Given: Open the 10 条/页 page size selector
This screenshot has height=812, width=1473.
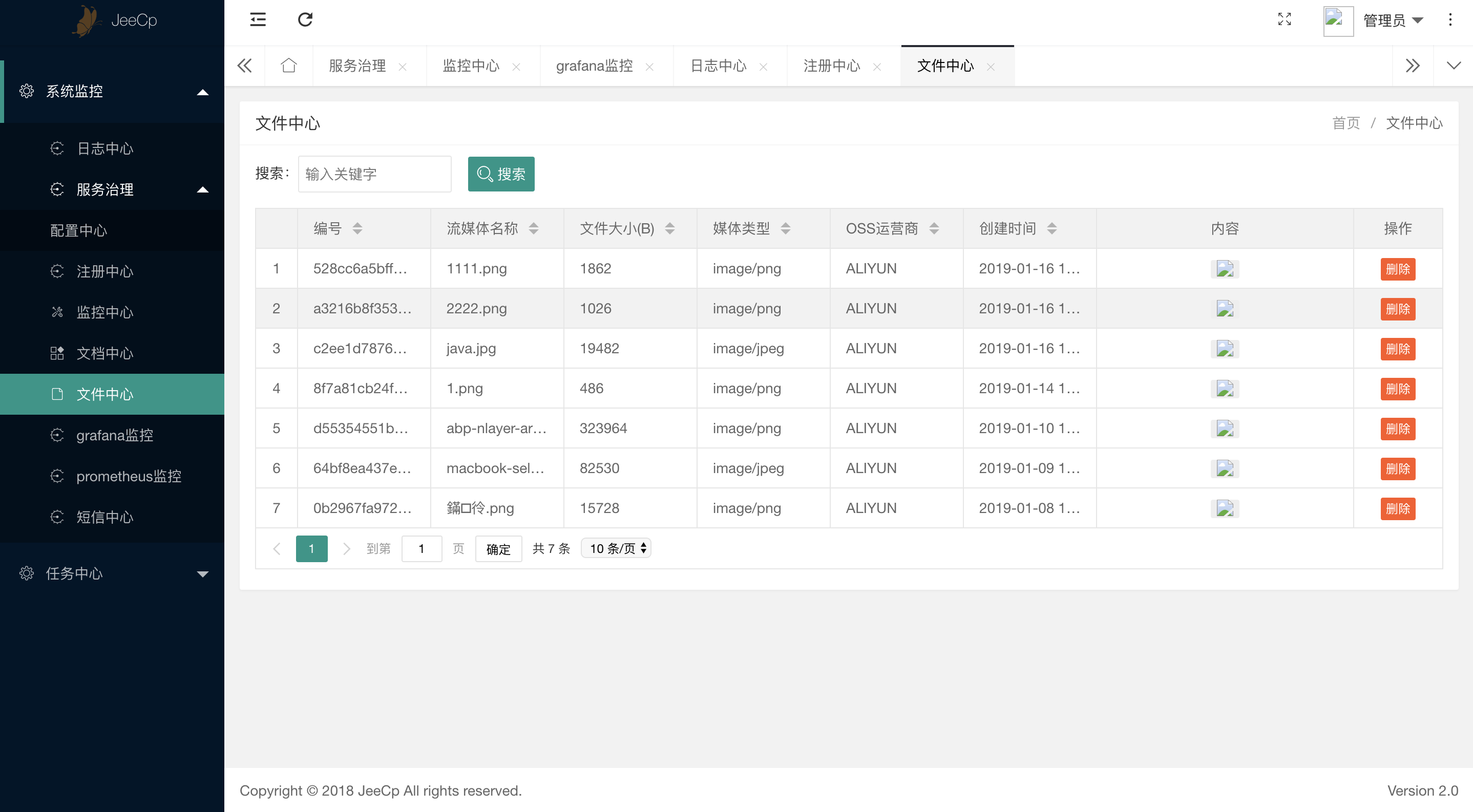Looking at the screenshot, I should [617, 548].
